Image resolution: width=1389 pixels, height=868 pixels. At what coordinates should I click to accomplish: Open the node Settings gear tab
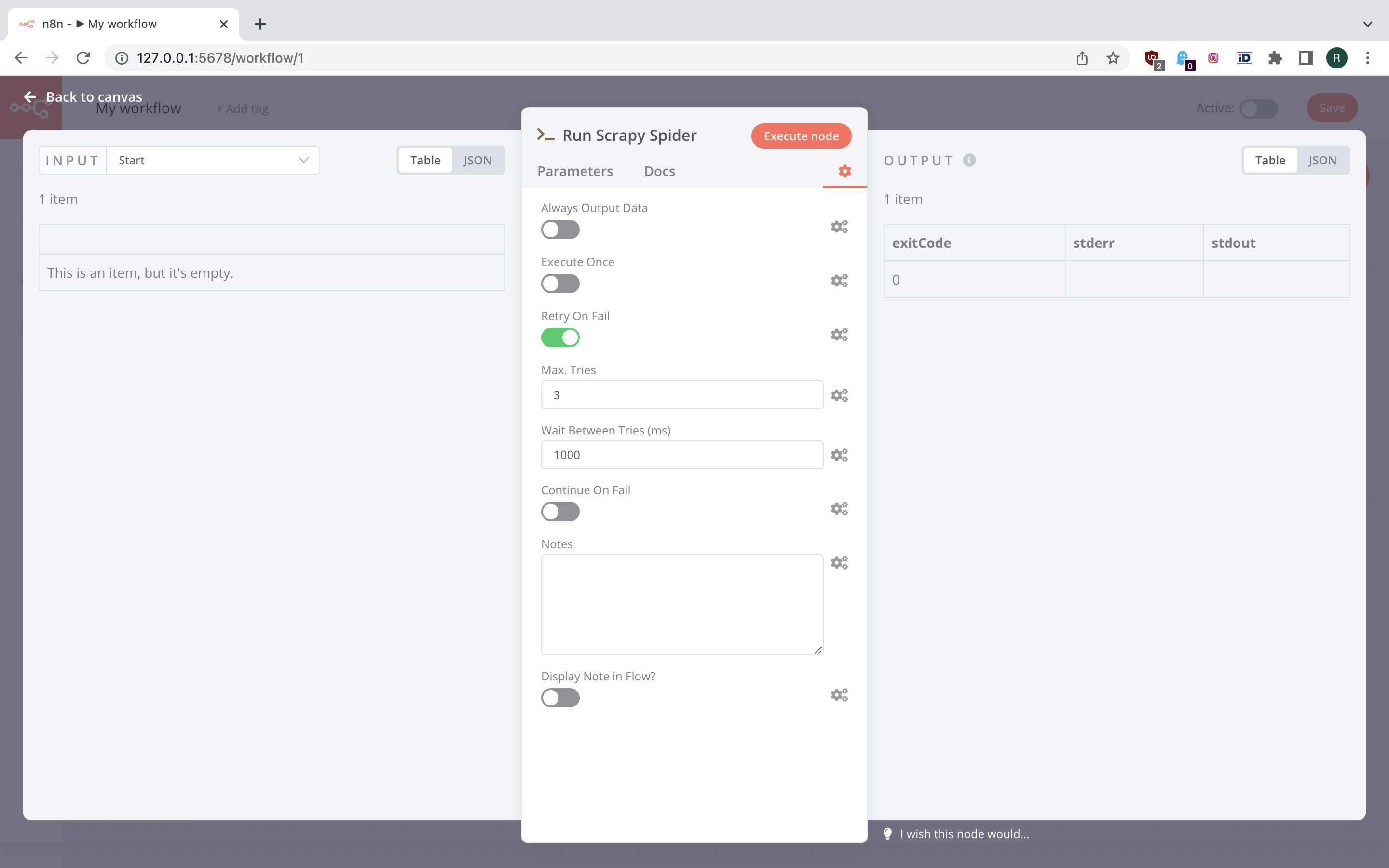pos(844,171)
